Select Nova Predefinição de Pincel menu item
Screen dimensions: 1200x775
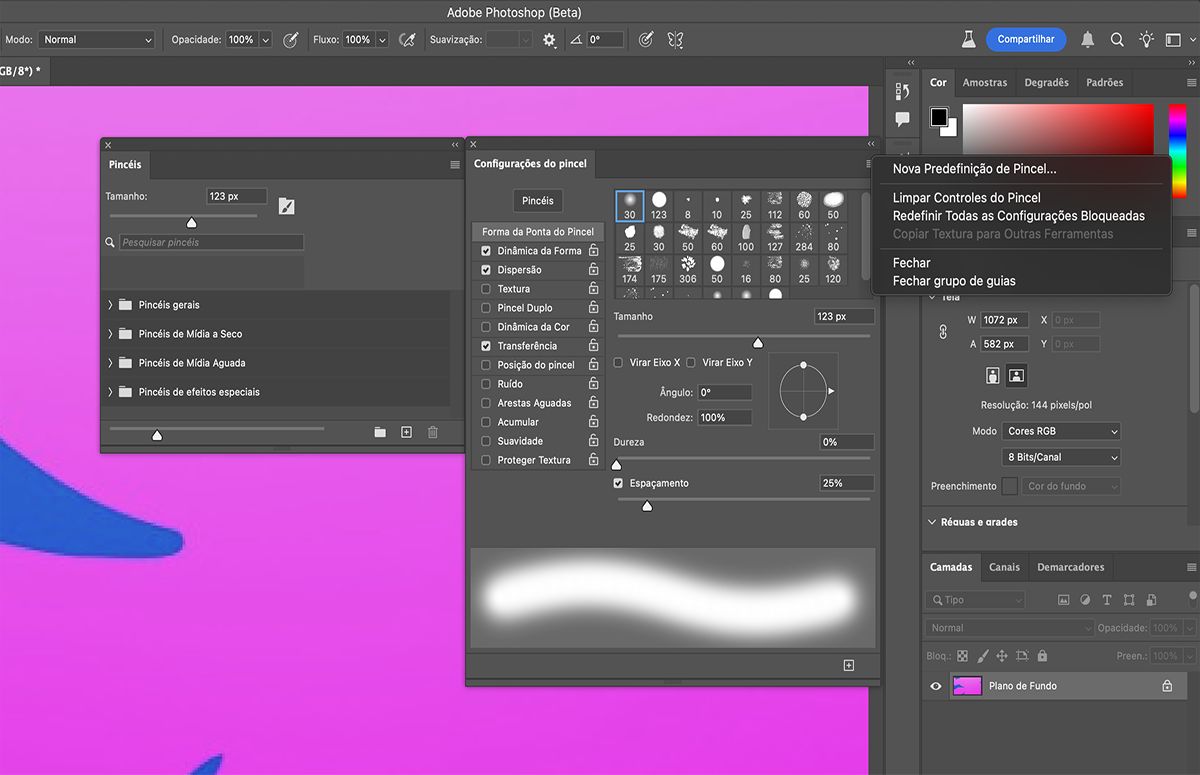pyautogui.click(x=974, y=169)
